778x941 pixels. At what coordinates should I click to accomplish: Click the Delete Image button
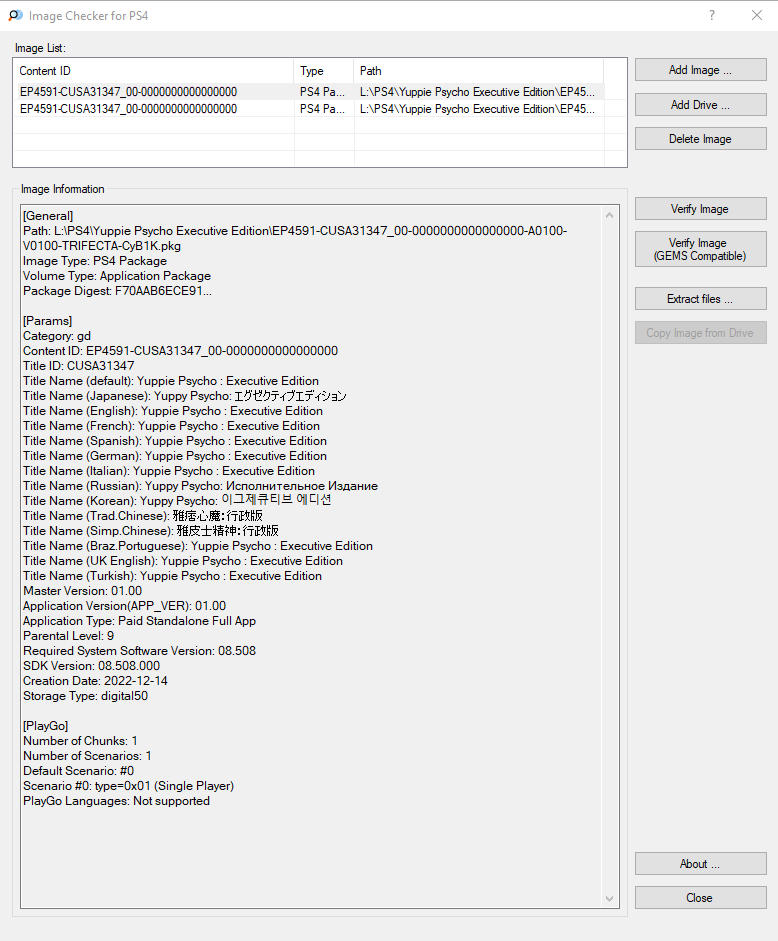coord(701,139)
